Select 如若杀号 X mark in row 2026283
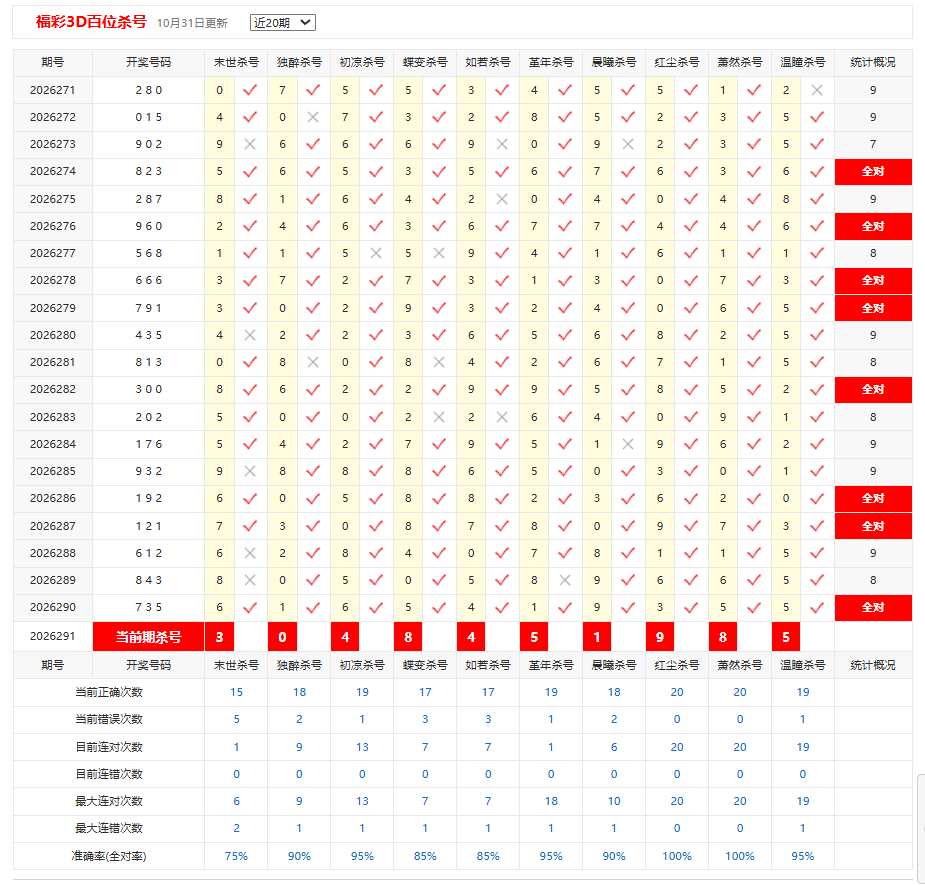This screenshot has width=925, height=885. point(502,417)
